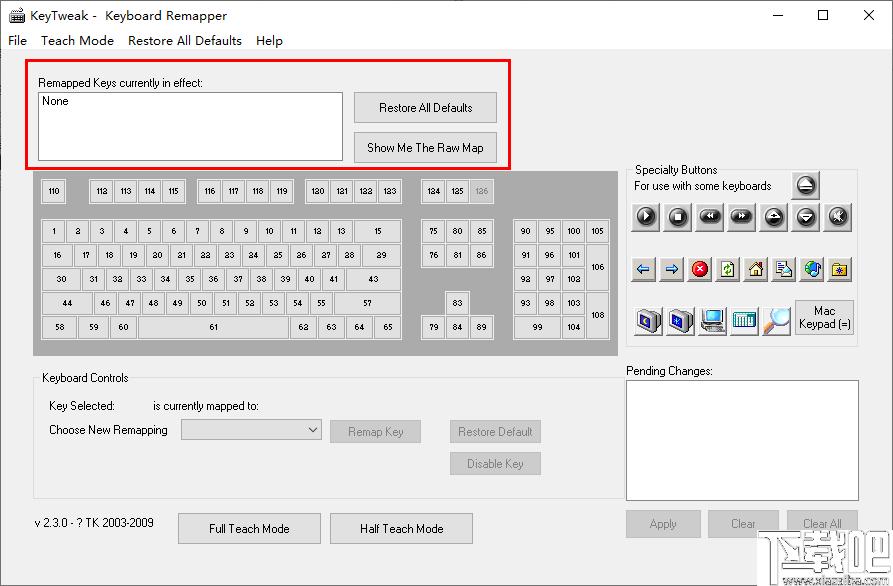Click the Pending Changes list box

coord(742,440)
